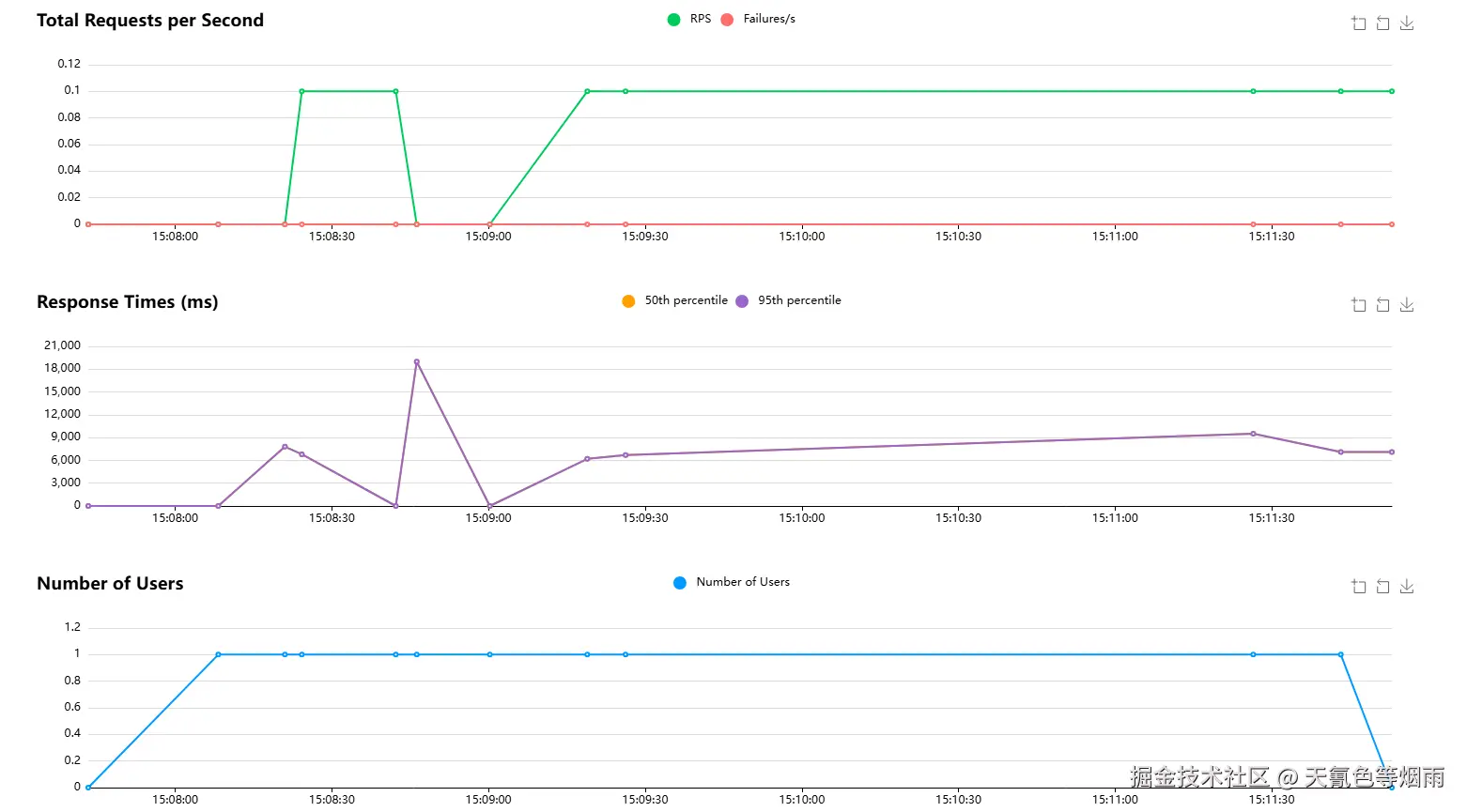
Task: Select first green RPS point reaching 0.1
Action: pos(301,91)
